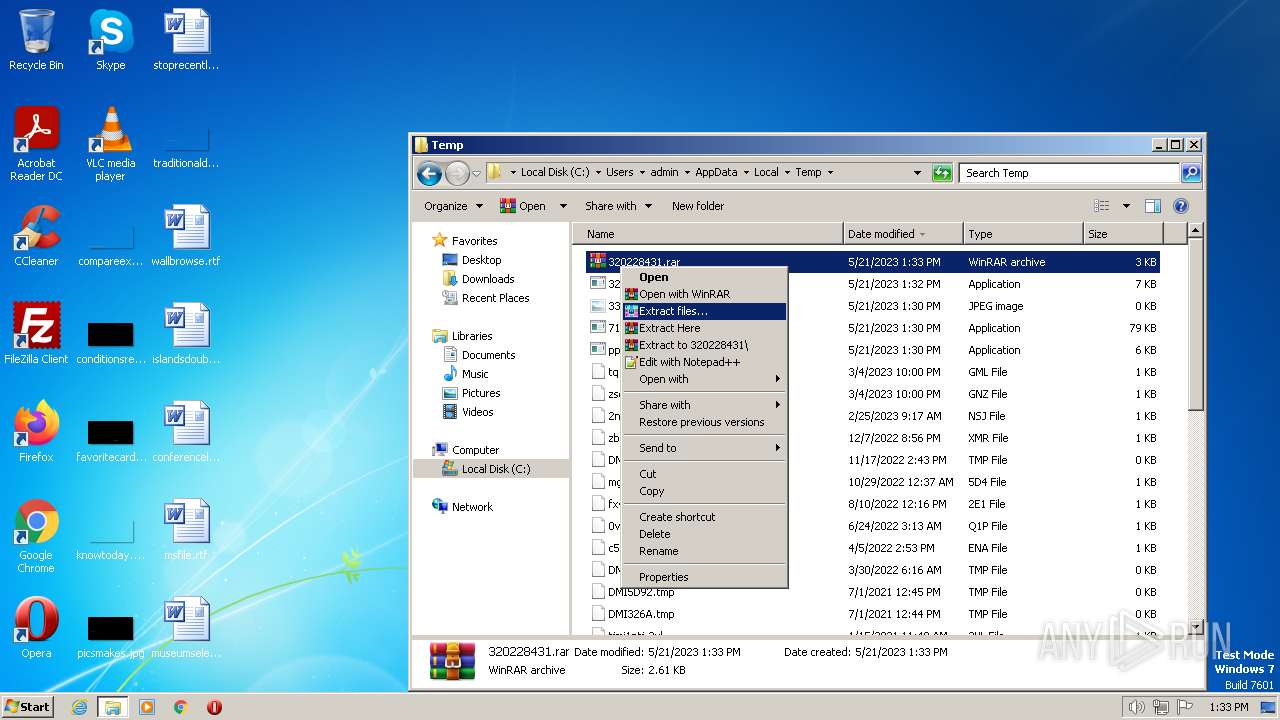Select Recent Places in Favorites
Image resolution: width=1280 pixels, height=720 pixels.
pos(495,298)
